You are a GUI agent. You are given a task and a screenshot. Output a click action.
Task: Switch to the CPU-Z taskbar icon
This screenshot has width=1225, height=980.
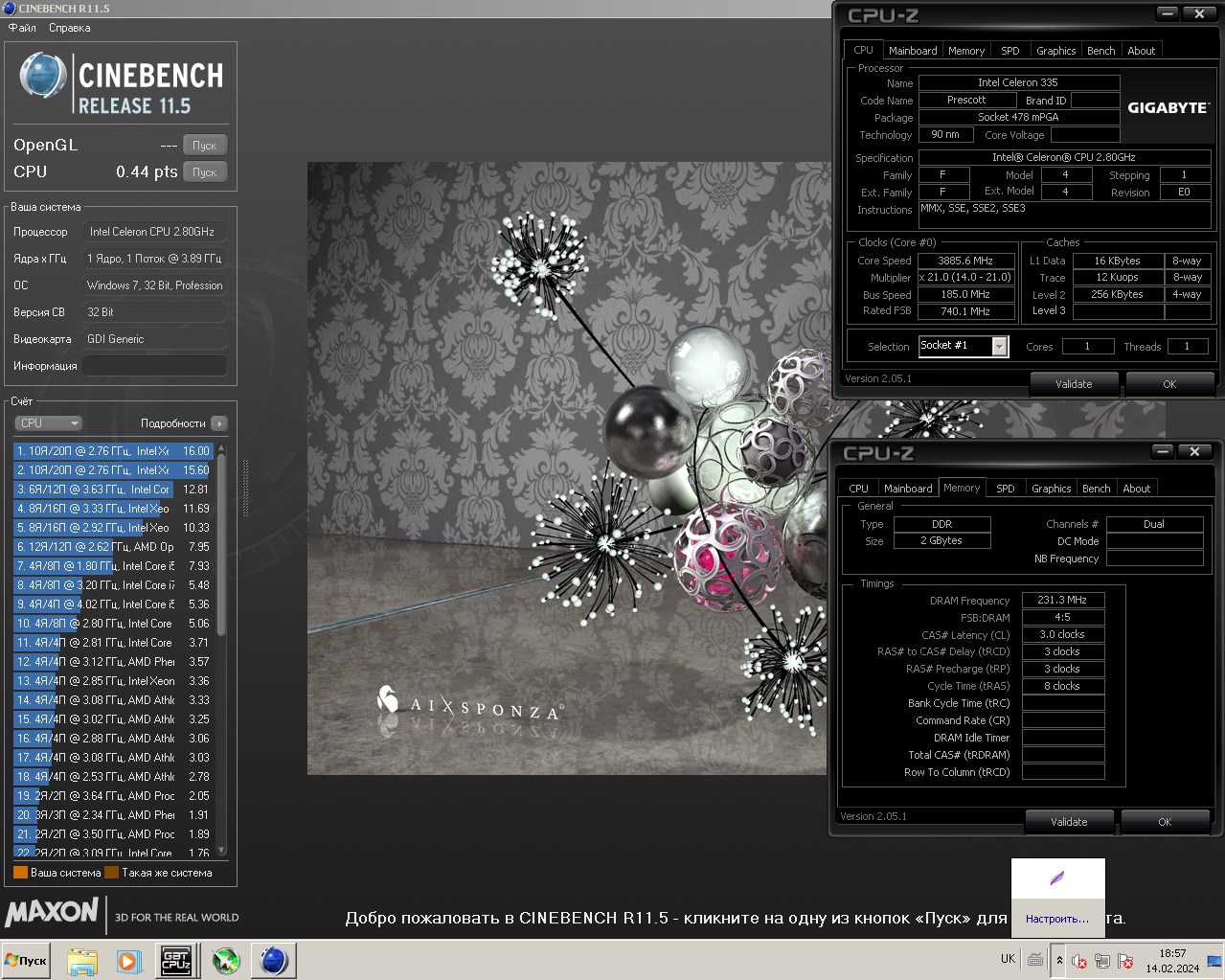click(x=175, y=961)
